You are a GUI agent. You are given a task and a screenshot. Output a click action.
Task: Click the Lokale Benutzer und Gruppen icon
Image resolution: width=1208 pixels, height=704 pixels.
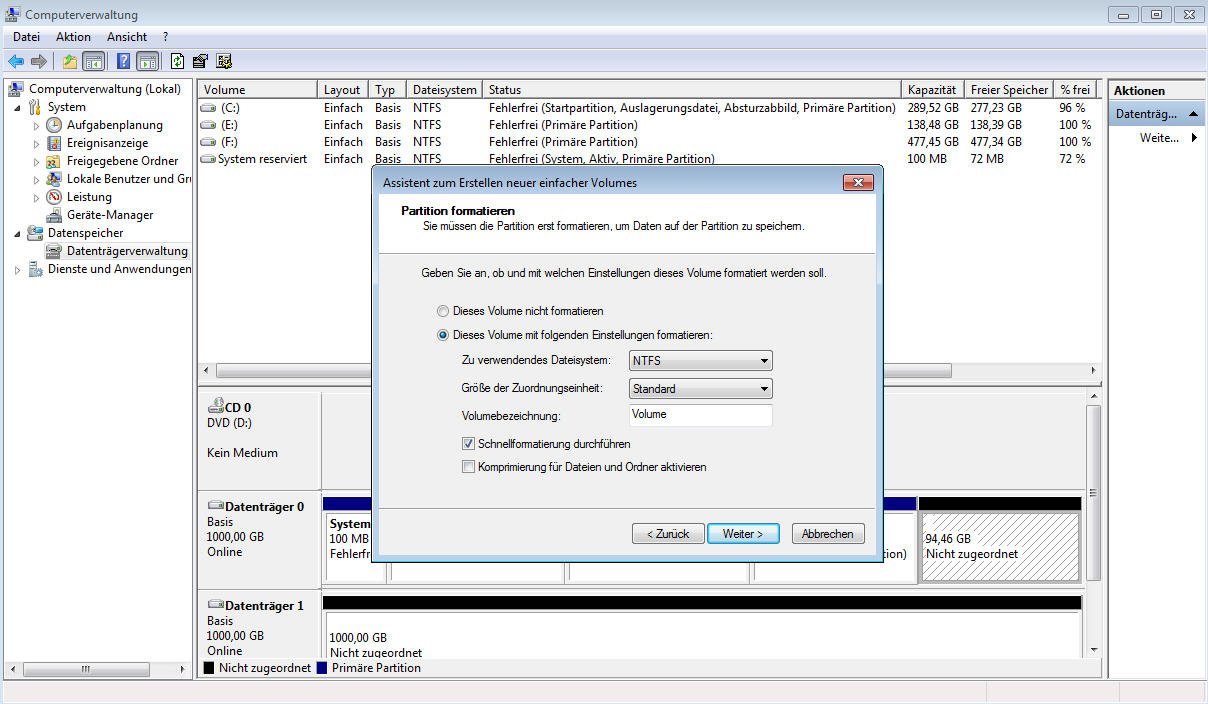[x=54, y=179]
